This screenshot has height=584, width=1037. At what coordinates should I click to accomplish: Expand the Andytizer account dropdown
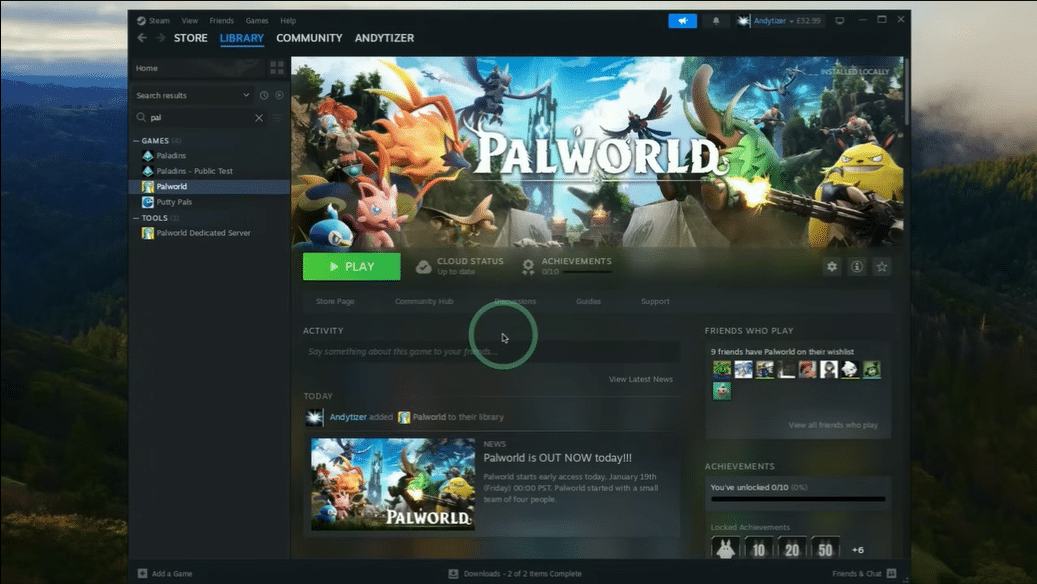[790, 21]
